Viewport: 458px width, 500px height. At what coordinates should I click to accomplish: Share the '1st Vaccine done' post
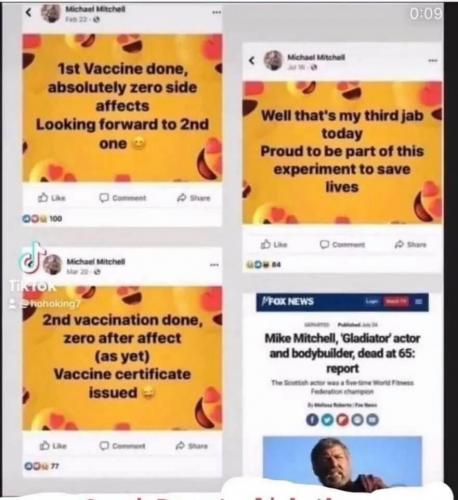pyautogui.click(x=194, y=198)
